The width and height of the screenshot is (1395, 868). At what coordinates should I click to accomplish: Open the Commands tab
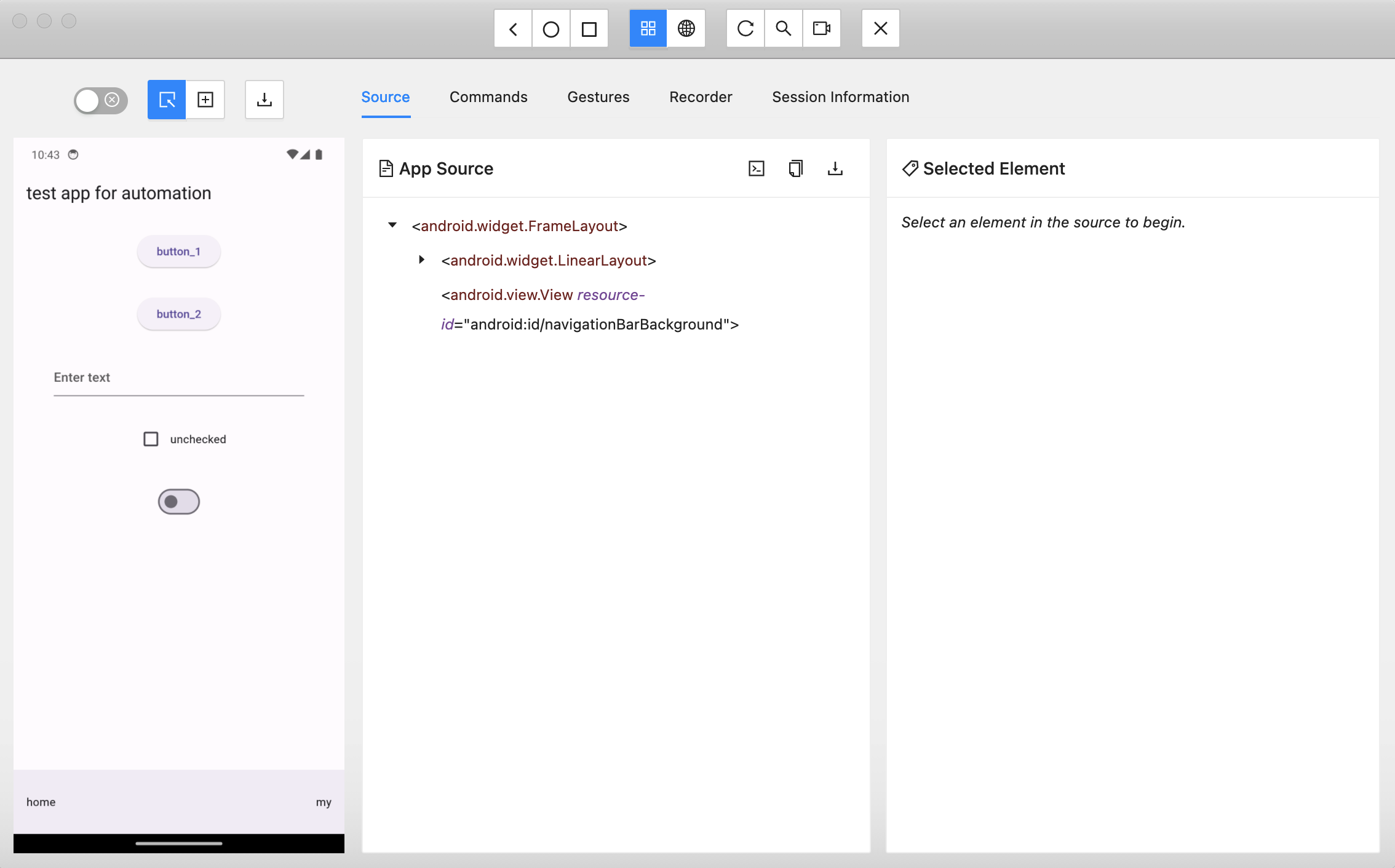[488, 97]
